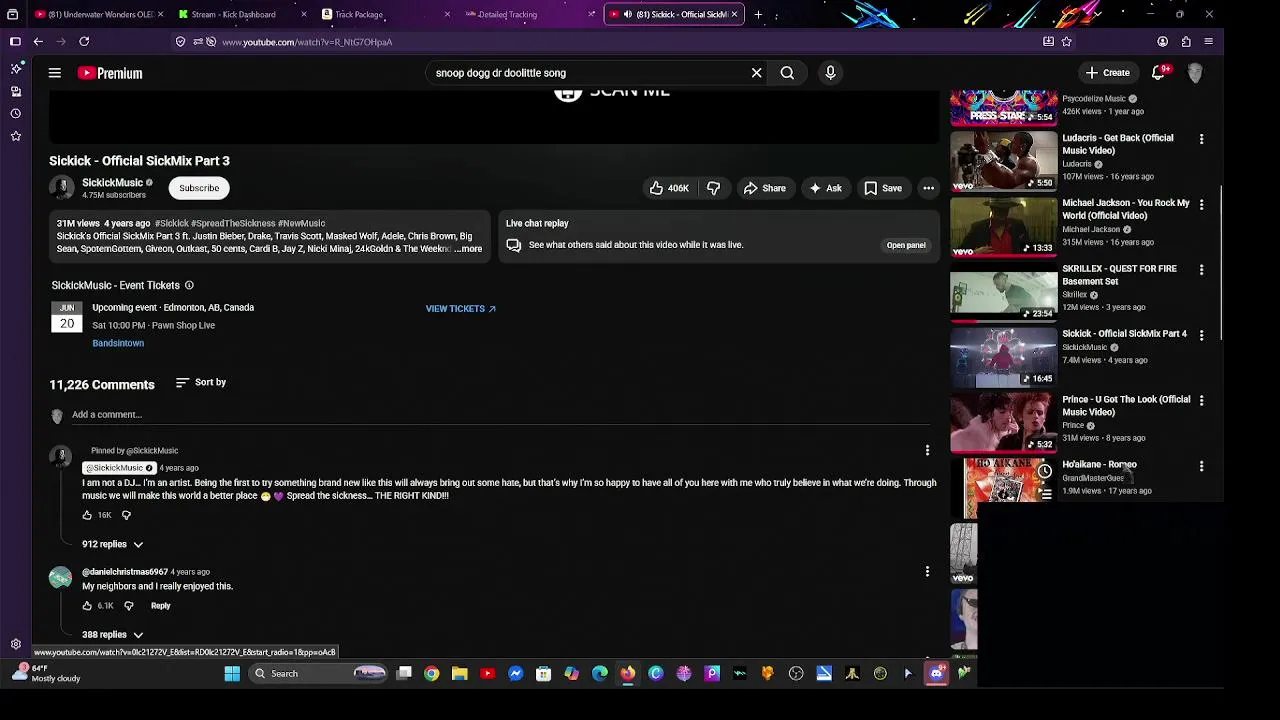Open account avatar menu
1280x720 pixels.
pos(1195,73)
